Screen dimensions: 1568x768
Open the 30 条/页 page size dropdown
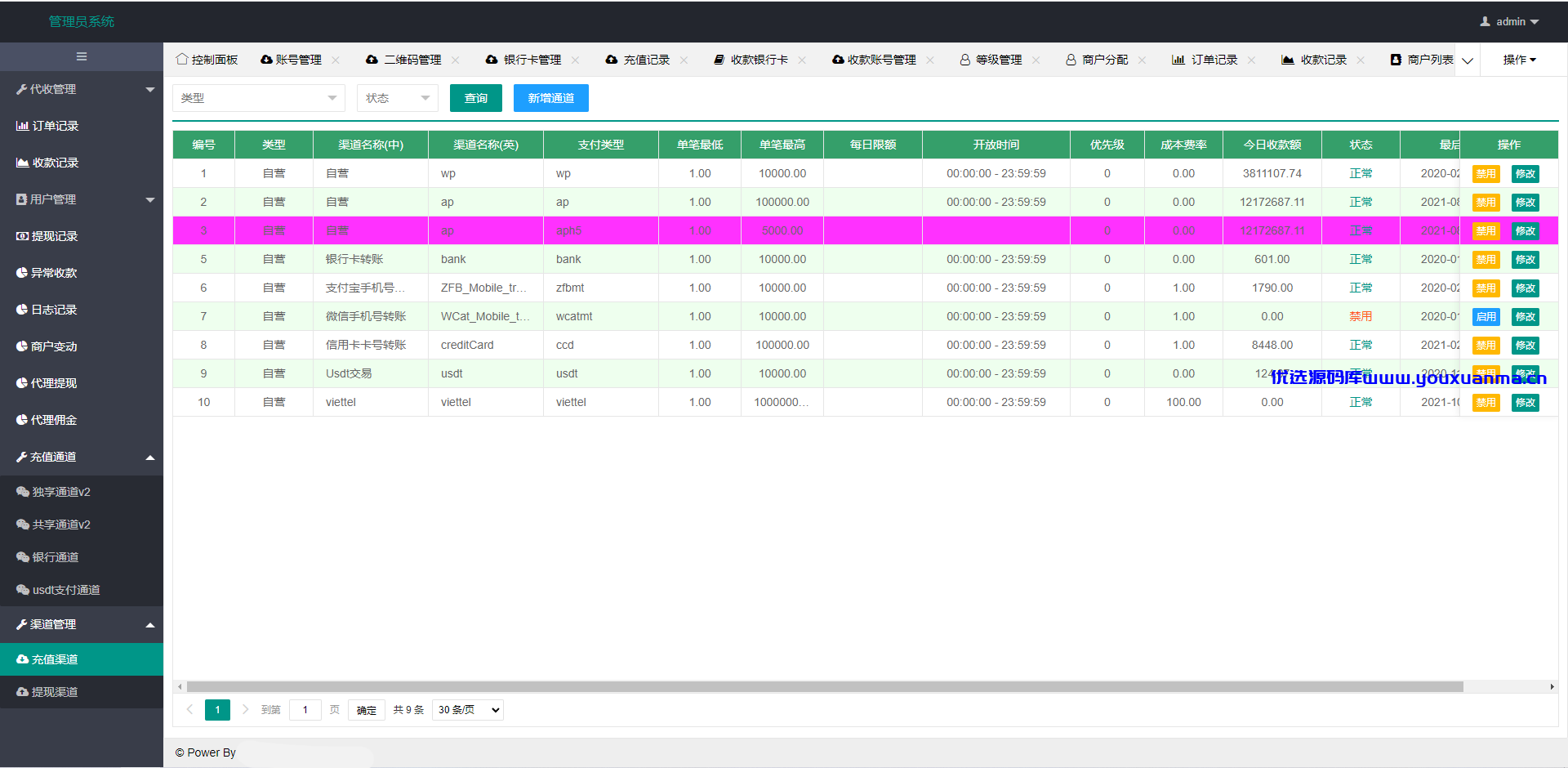[x=468, y=710]
